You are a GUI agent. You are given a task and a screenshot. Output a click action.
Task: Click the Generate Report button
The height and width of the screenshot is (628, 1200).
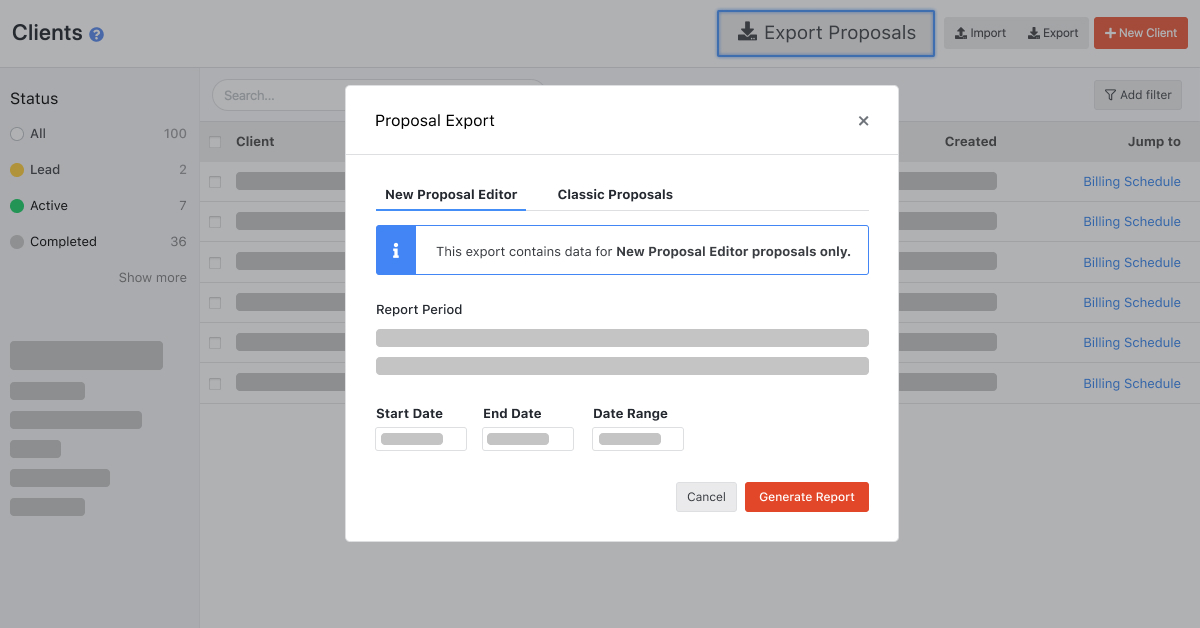pos(806,497)
